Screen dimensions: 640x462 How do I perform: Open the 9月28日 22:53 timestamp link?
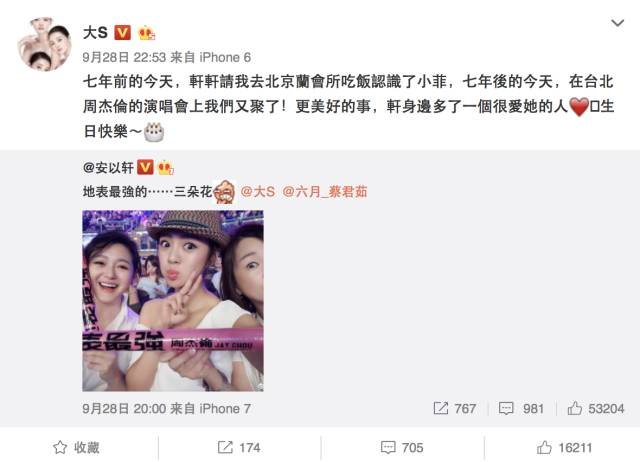124,58
